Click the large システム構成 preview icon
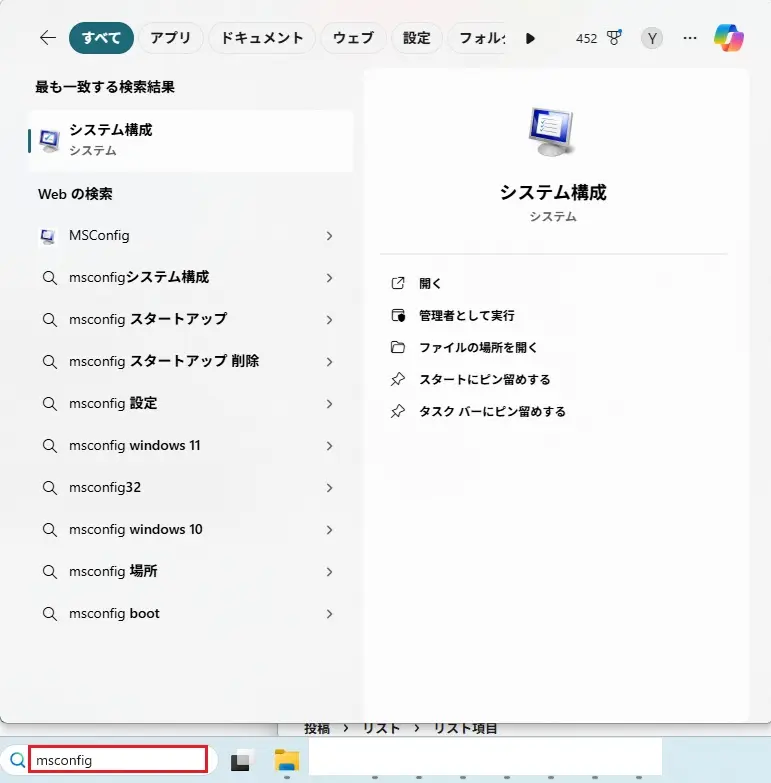The height and width of the screenshot is (783, 771). (x=552, y=132)
